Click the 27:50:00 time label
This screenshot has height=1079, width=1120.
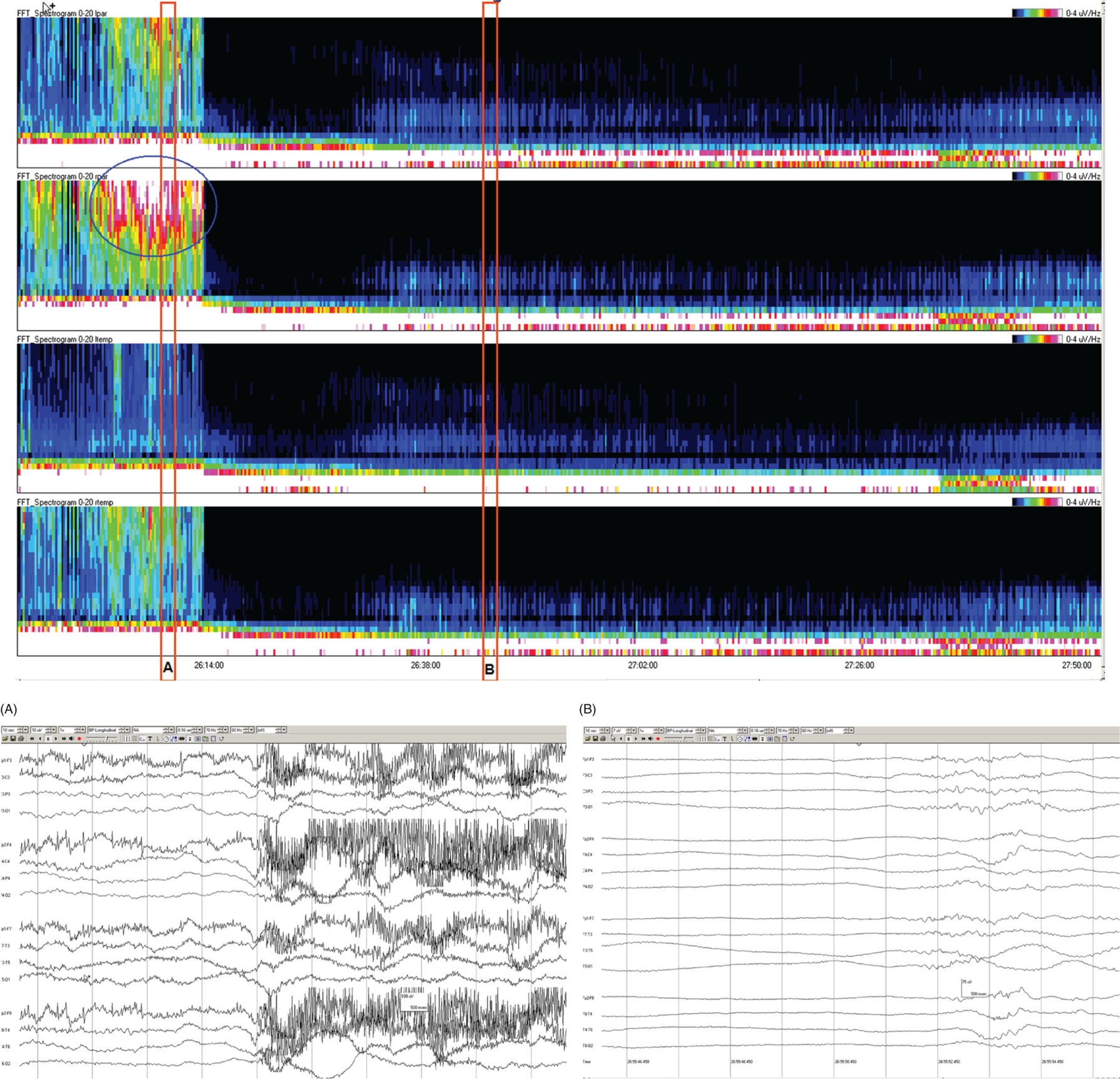[x=1076, y=665]
